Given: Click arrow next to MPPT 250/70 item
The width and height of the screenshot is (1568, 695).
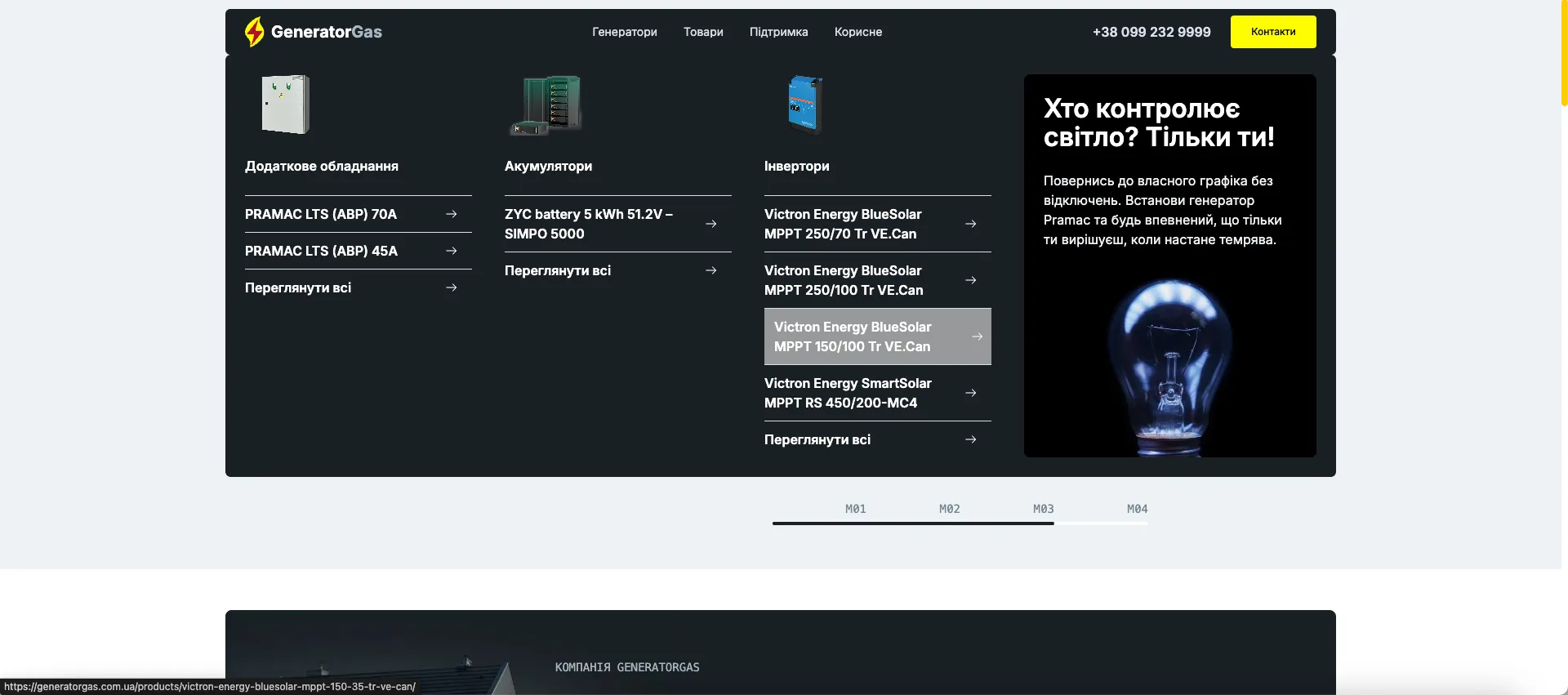Looking at the screenshot, I should click(x=971, y=224).
